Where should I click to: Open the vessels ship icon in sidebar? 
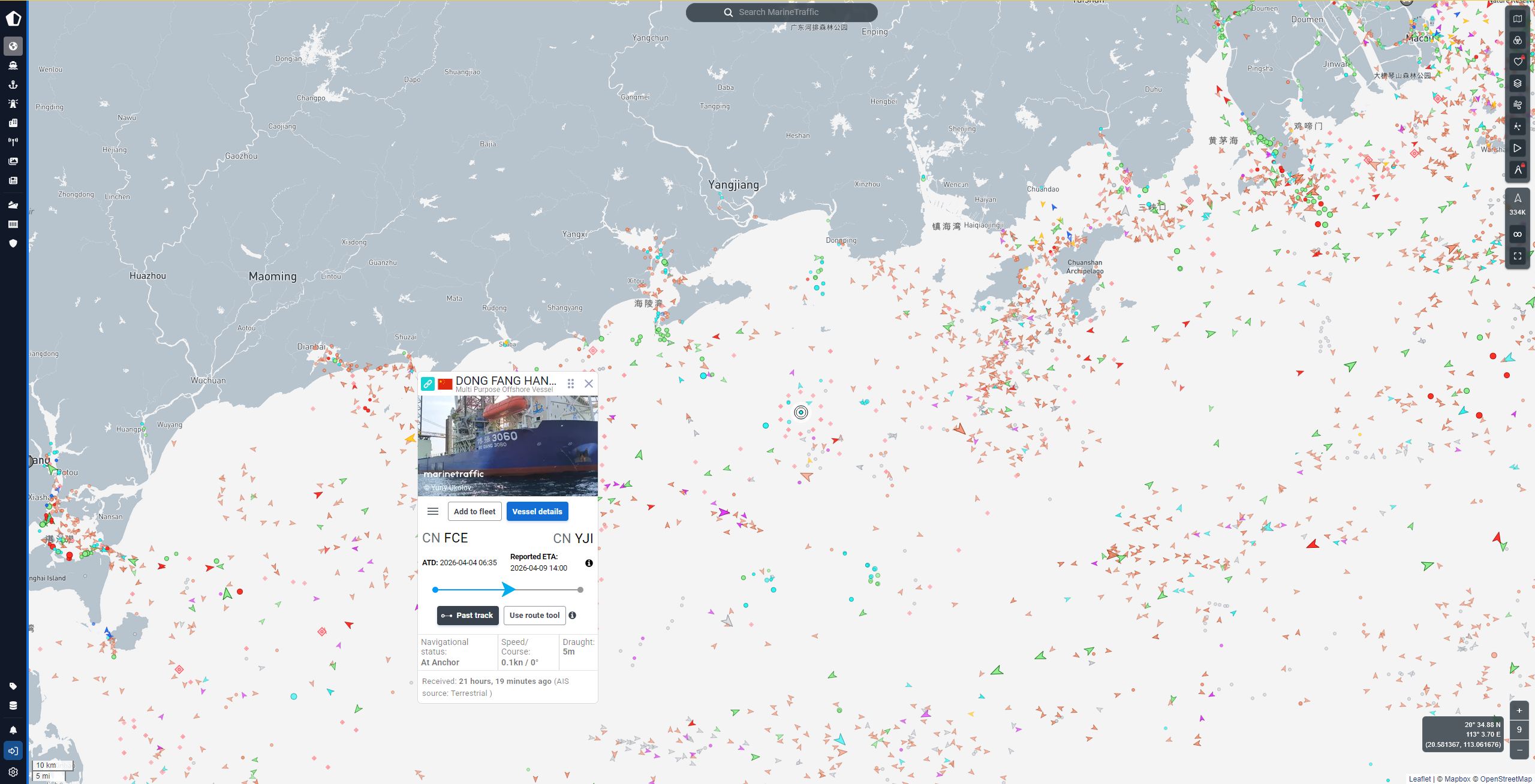pyautogui.click(x=13, y=65)
